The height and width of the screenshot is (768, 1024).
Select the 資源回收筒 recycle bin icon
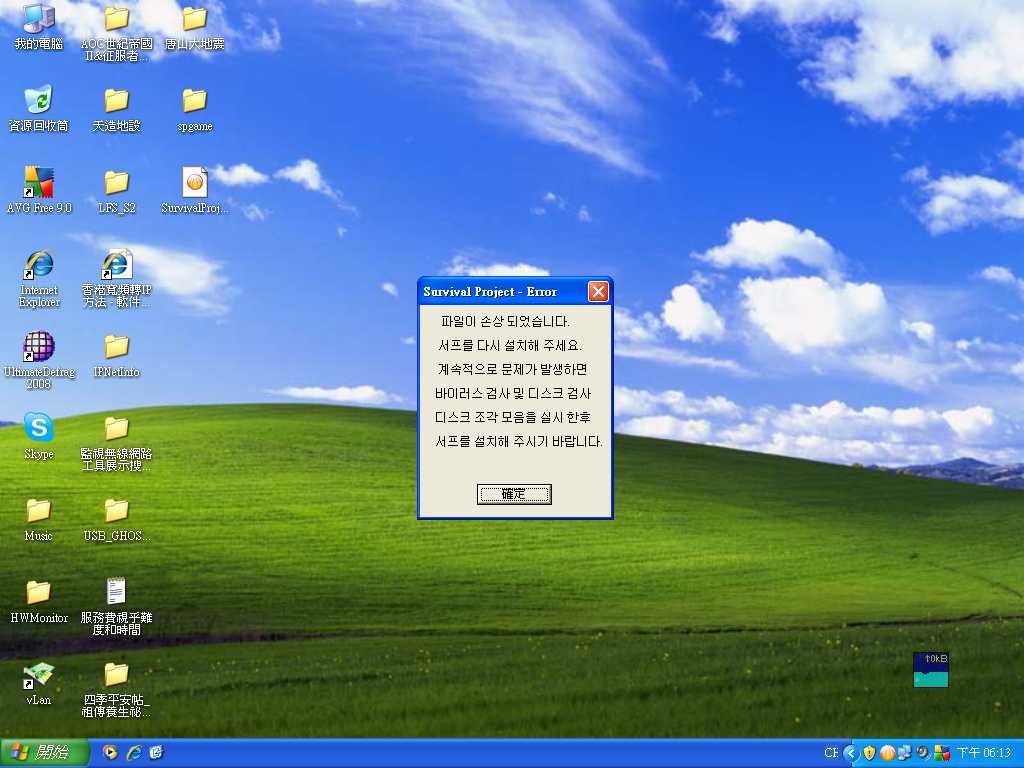tap(39, 108)
